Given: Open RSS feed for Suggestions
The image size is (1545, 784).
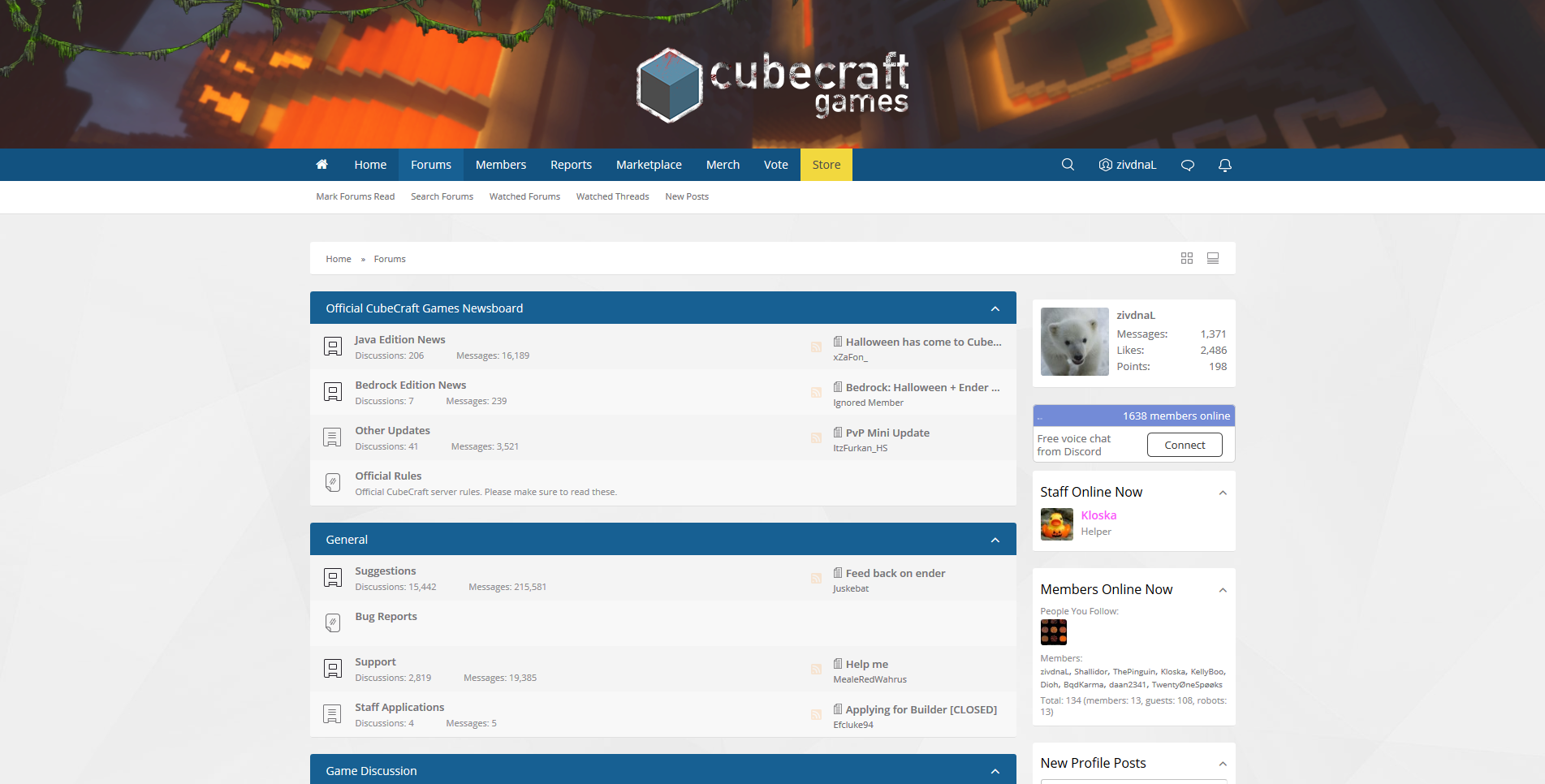Looking at the screenshot, I should [x=816, y=579].
